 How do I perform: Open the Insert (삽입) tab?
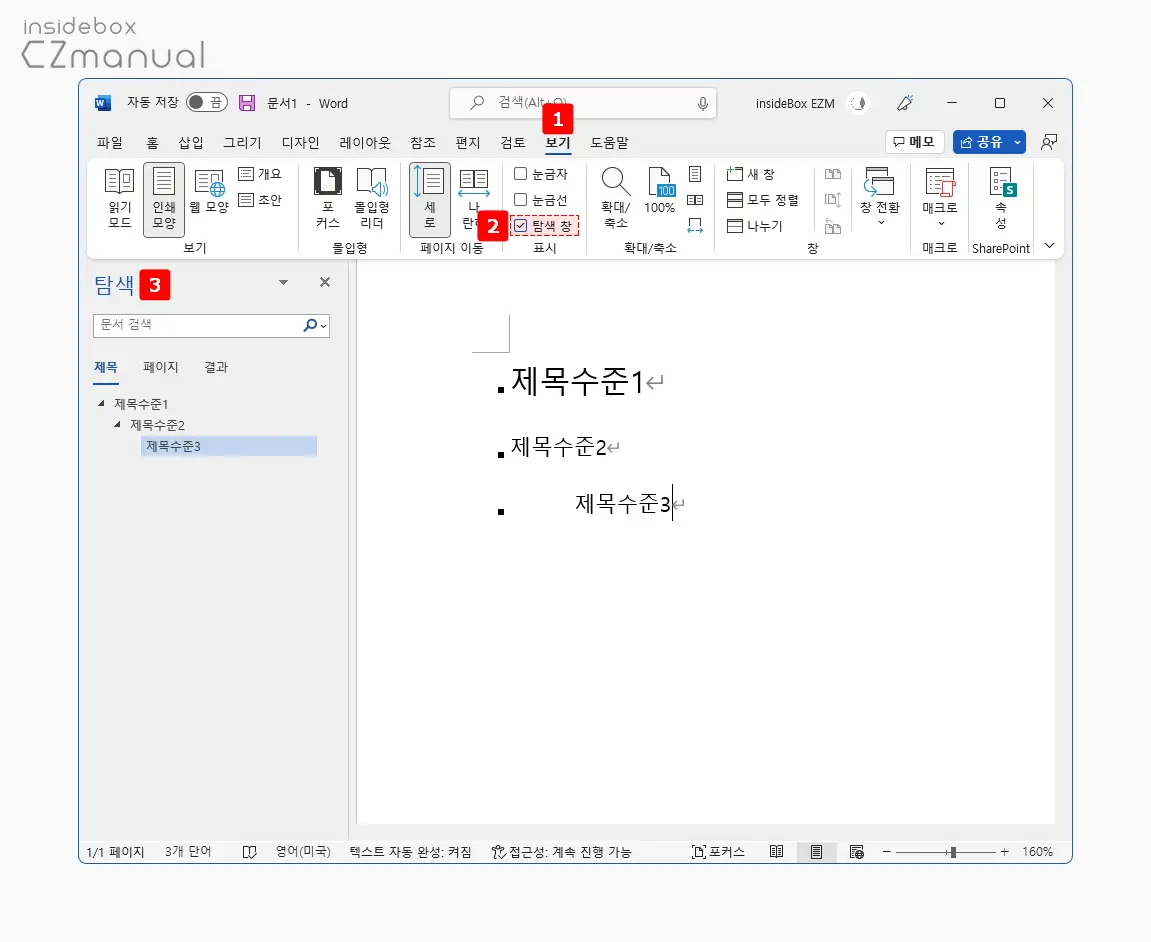pos(191,142)
